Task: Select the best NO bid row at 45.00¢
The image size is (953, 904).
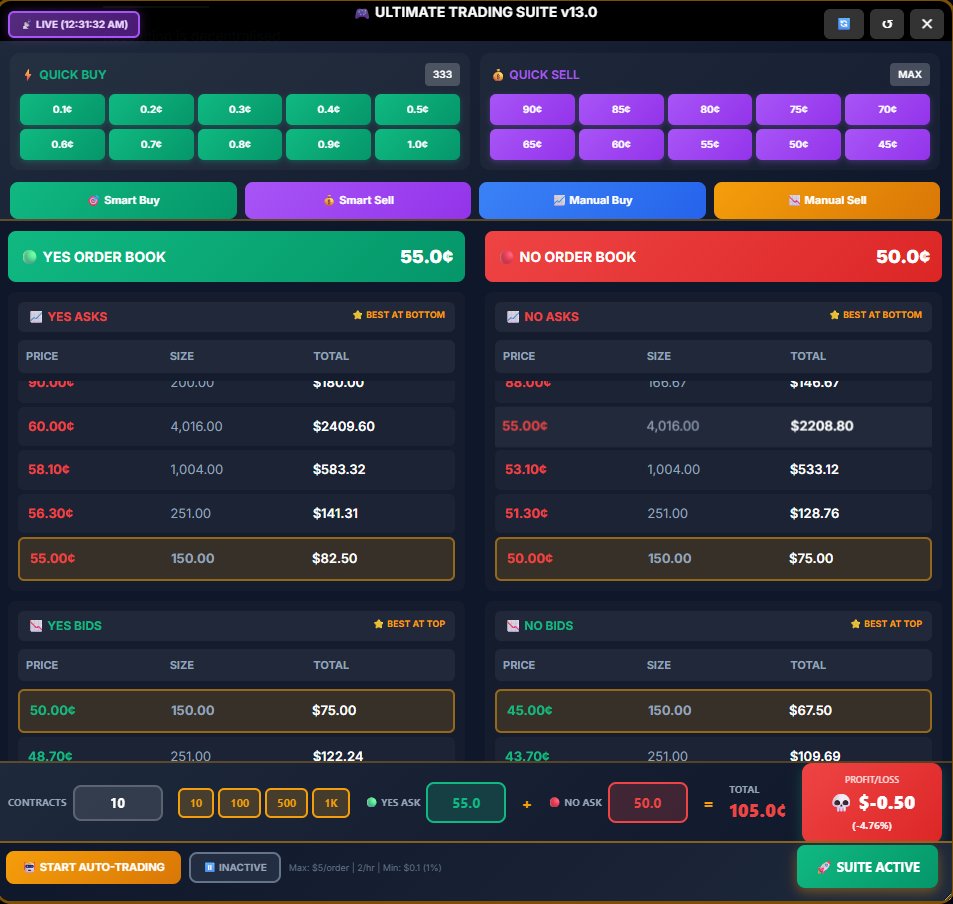Action: pyautogui.click(x=713, y=711)
